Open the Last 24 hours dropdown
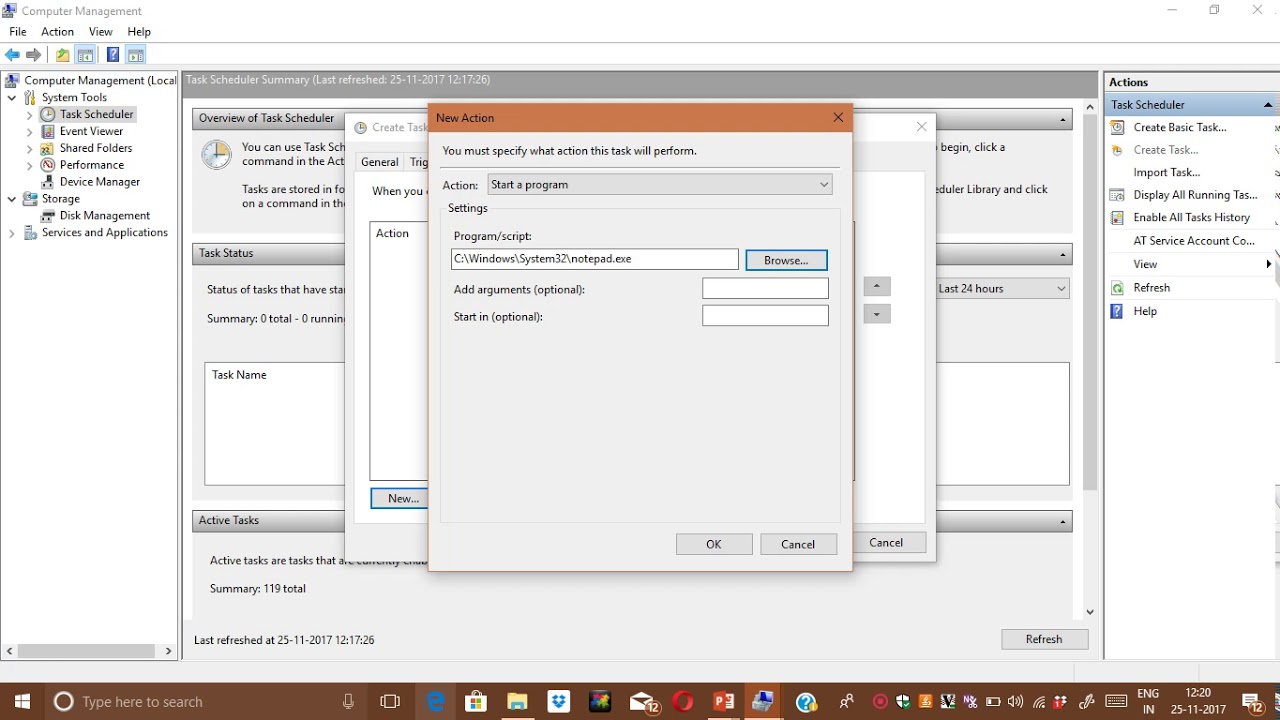 coord(1002,288)
